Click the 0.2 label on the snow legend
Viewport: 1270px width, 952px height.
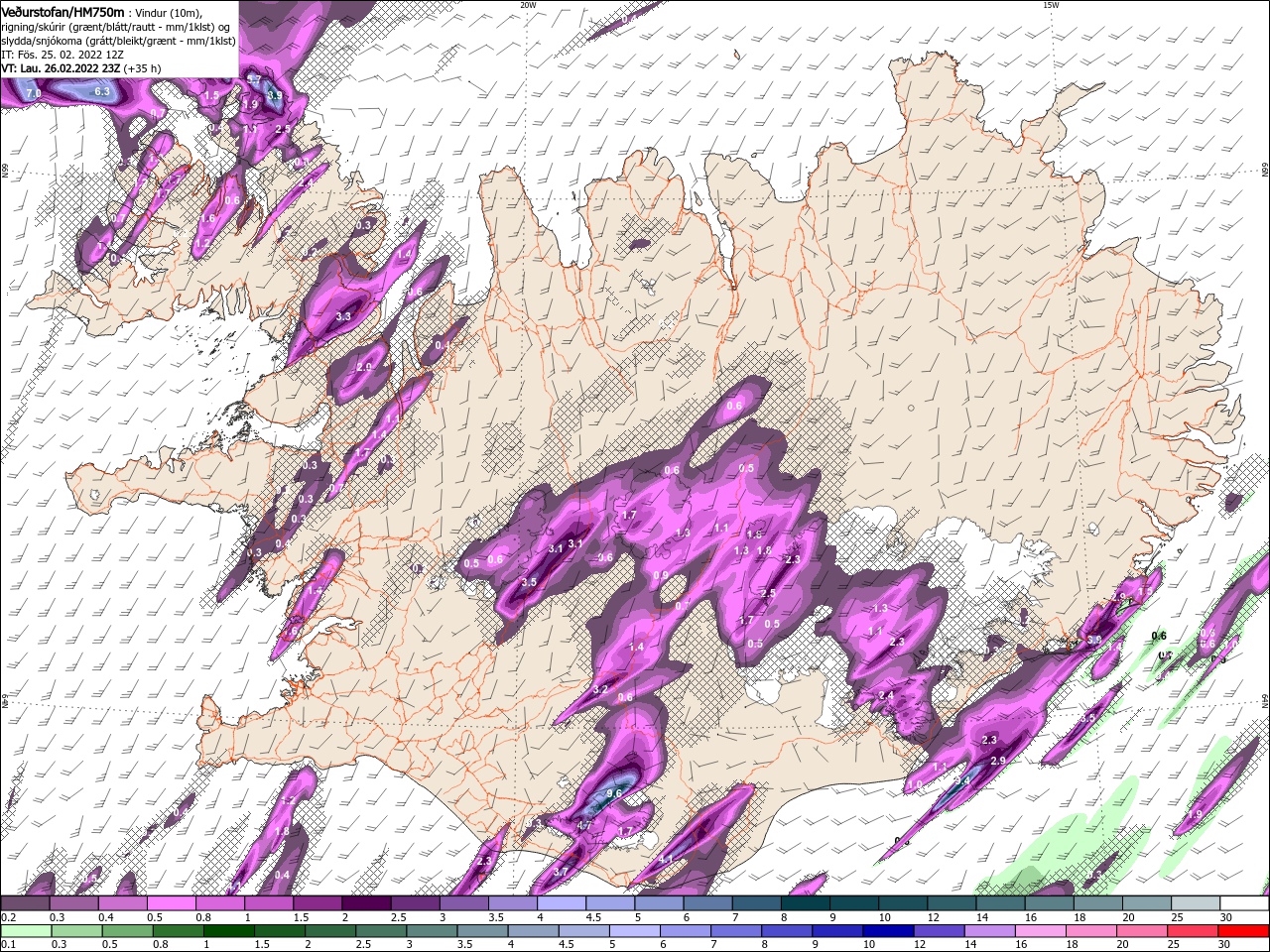(8, 917)
